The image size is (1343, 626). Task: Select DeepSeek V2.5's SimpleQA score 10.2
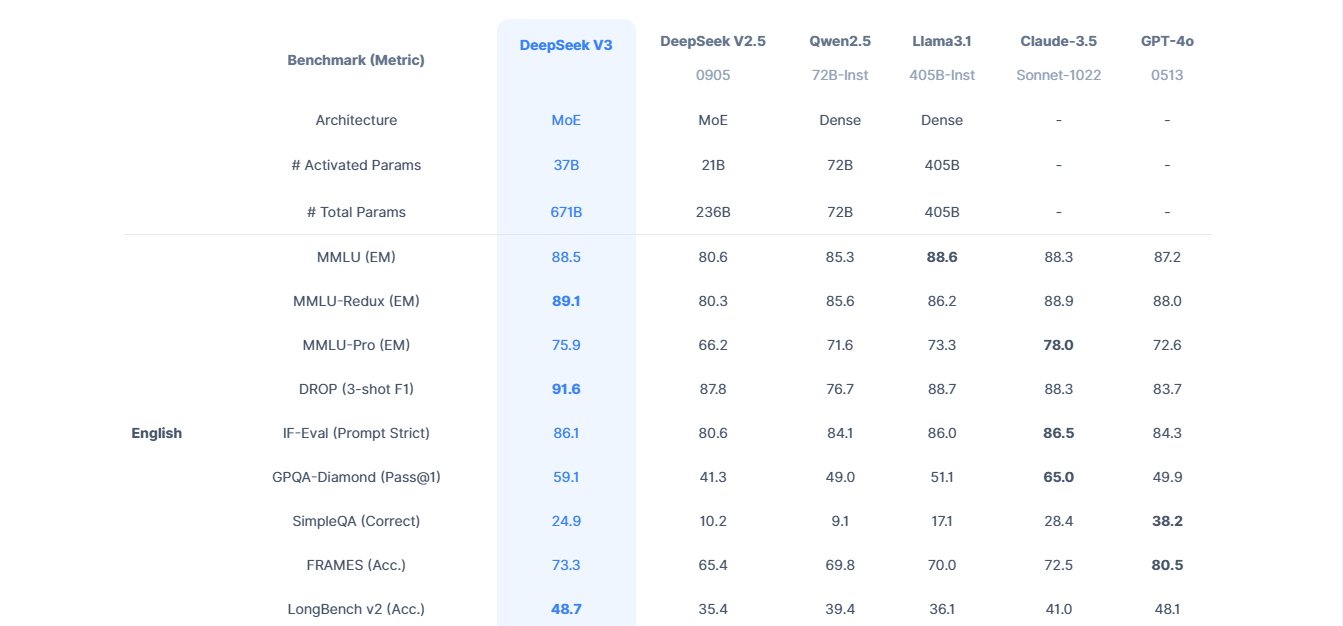pyautogui.click(x=713, y=521)
